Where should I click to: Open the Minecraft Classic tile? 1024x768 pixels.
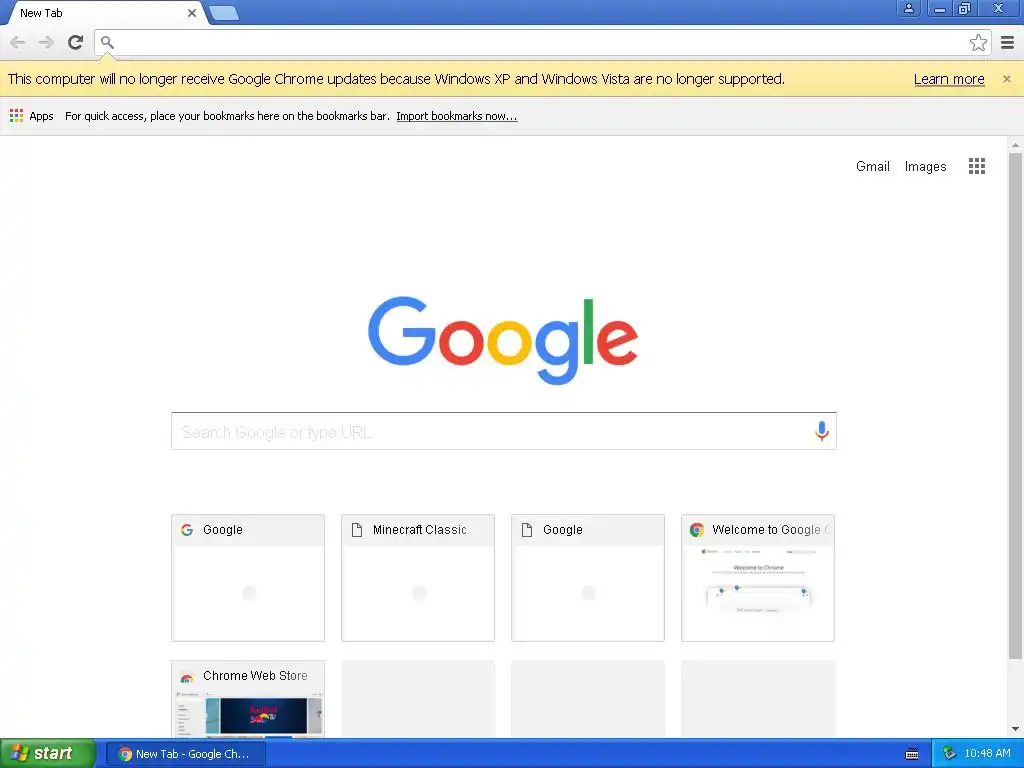point(418,578)
